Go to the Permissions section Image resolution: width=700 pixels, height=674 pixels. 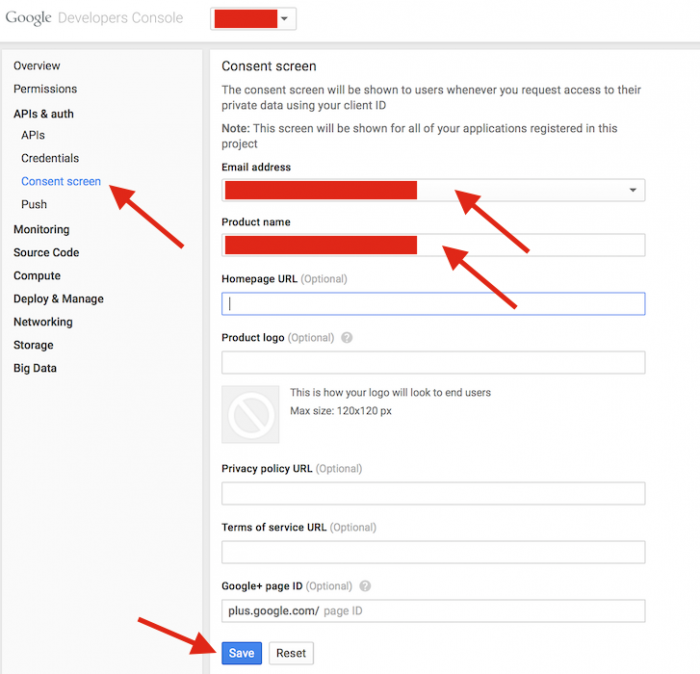point(45,89)
